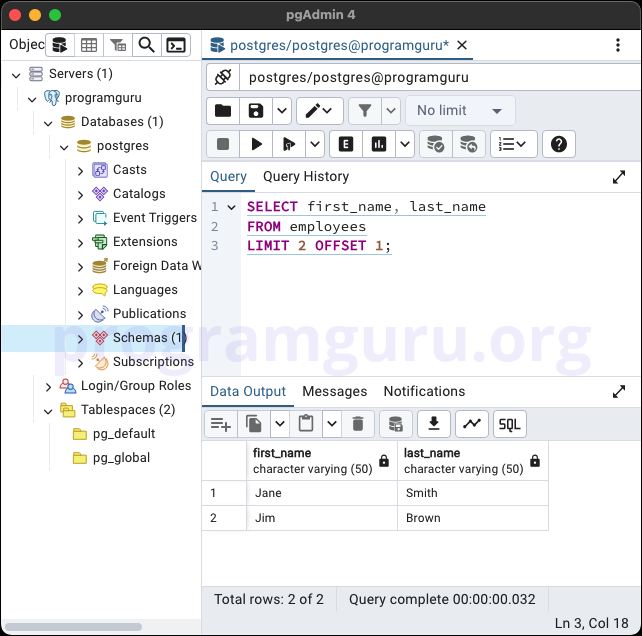The image size is (642, 636).
Task: Download results as CSV
Action: 434,424
